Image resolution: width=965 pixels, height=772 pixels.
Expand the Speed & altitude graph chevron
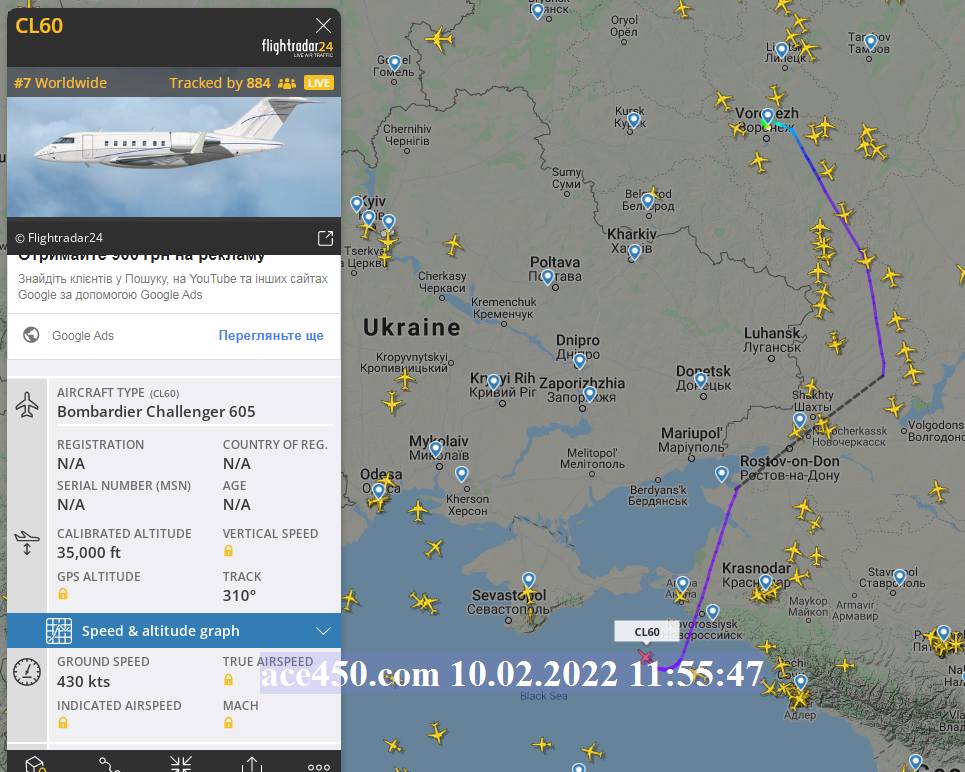[x=323, y=631]
